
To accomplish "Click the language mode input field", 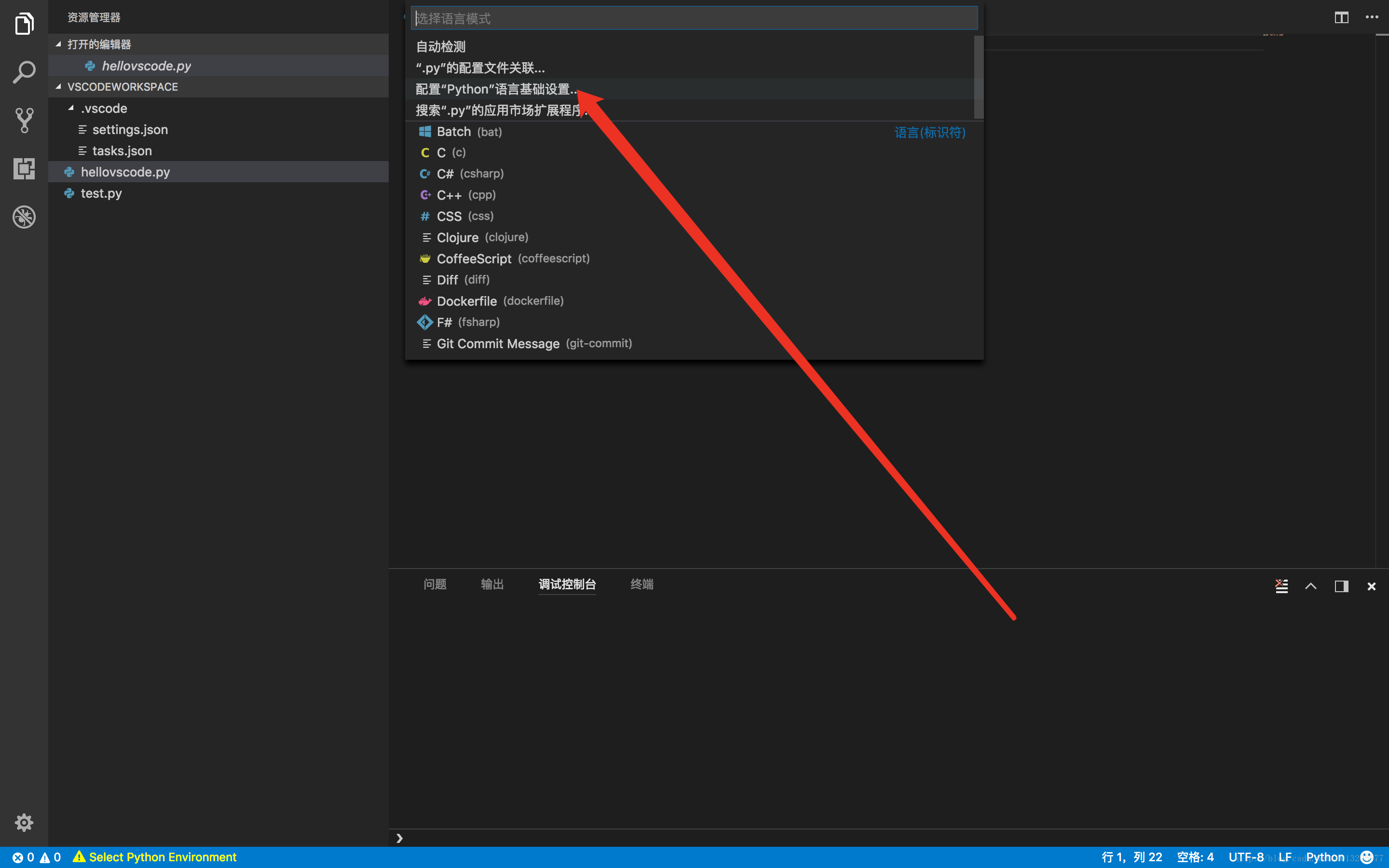I will click(695, 17).
